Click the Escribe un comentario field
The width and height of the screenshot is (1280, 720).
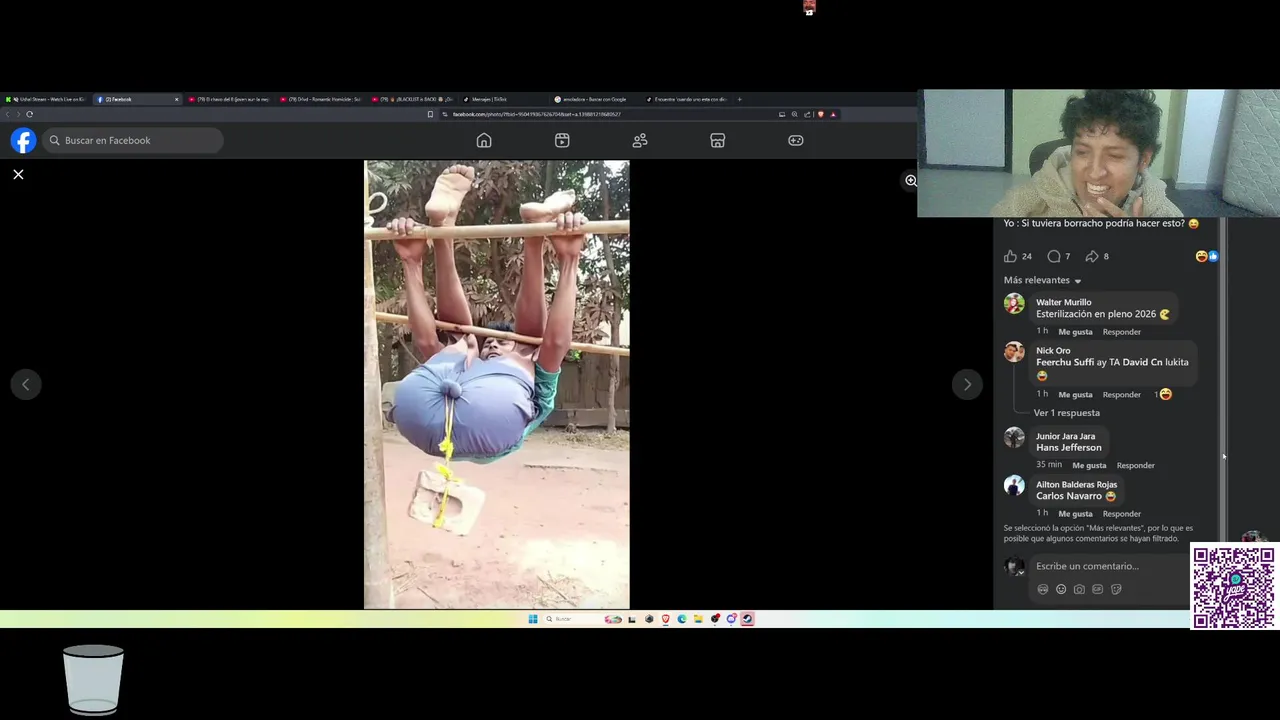(x=1111, y=566)
